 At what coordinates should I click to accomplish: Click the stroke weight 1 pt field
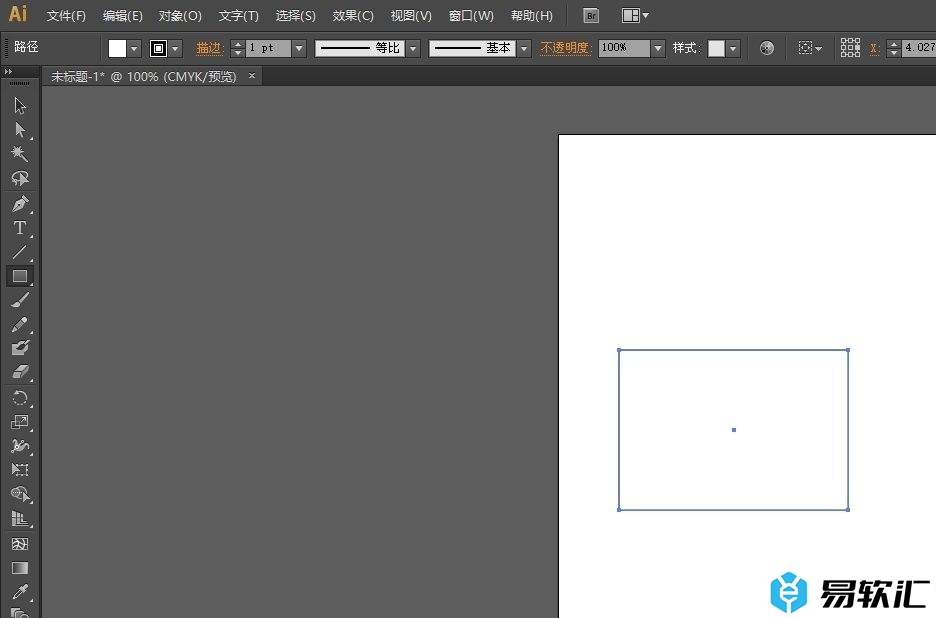pyautogui.click(x=269, y=48)
